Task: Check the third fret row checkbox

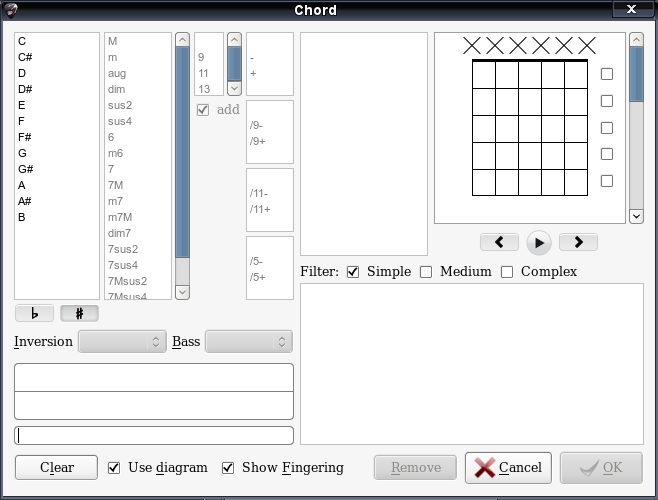Action: 607,128
